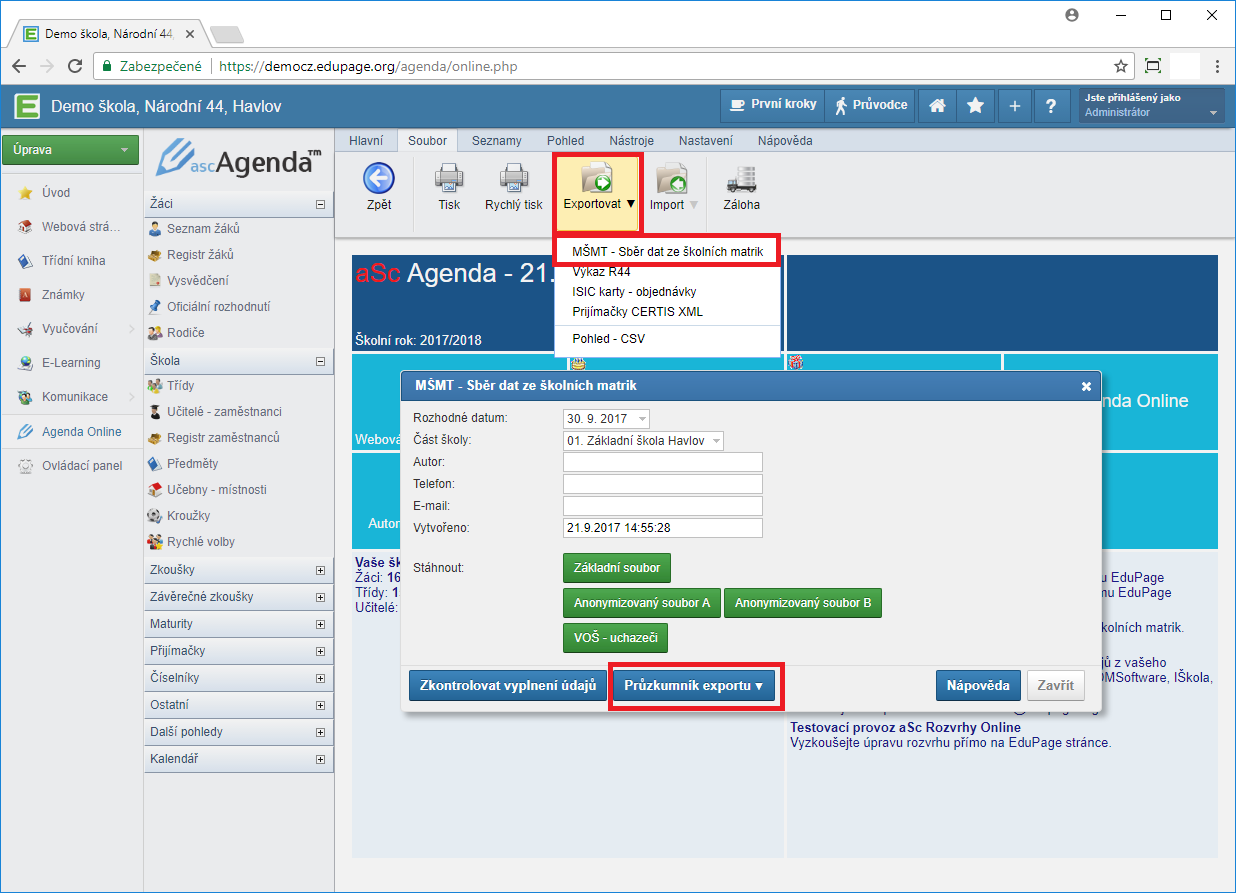Open Registr žáků
The image size is (1236, 893).
pos(200,255)
